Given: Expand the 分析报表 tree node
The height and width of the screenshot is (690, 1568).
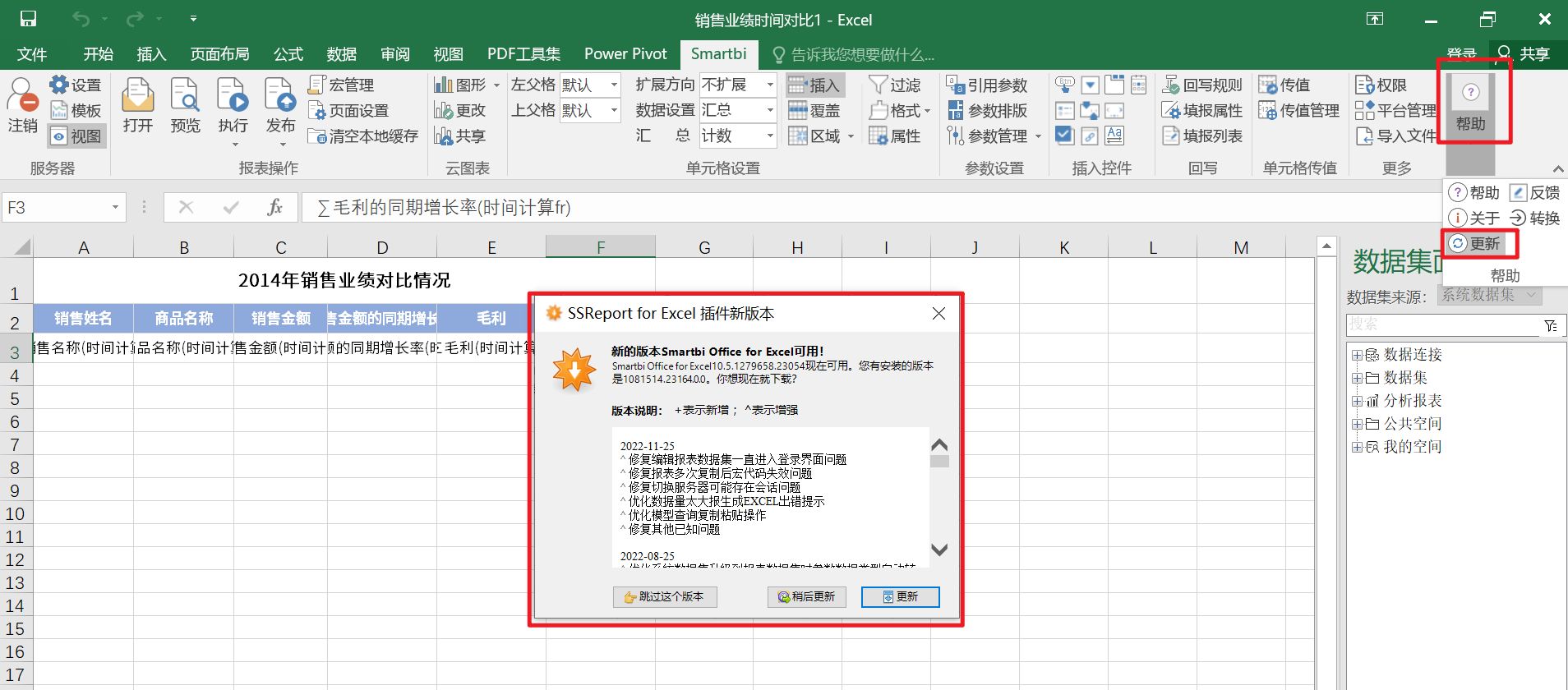Looking at the screenshot, I should point(1357,401).
